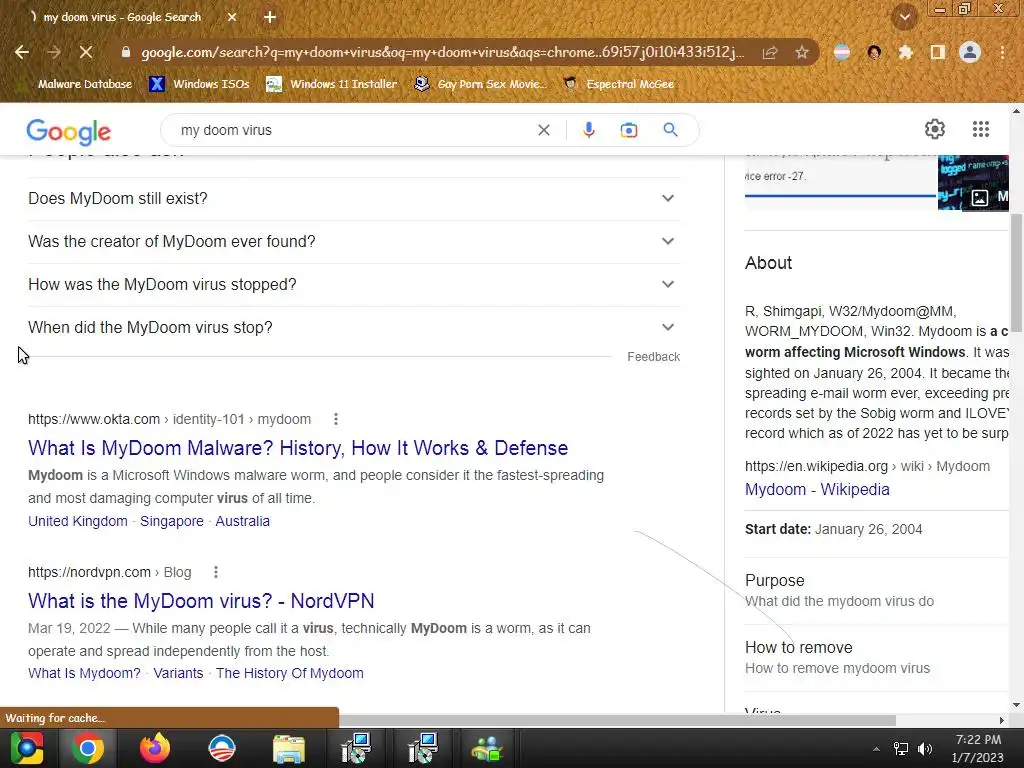Viewport: 1024px width, 768px height.
Task: Open the Windows 11 Installer bookmark
Action: tap(332, 84)
